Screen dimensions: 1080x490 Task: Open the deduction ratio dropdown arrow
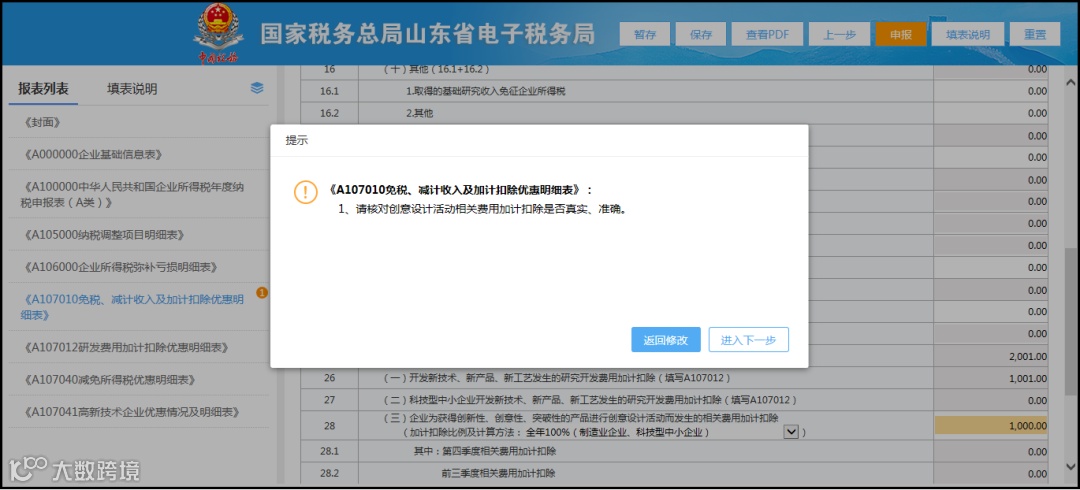791,431
